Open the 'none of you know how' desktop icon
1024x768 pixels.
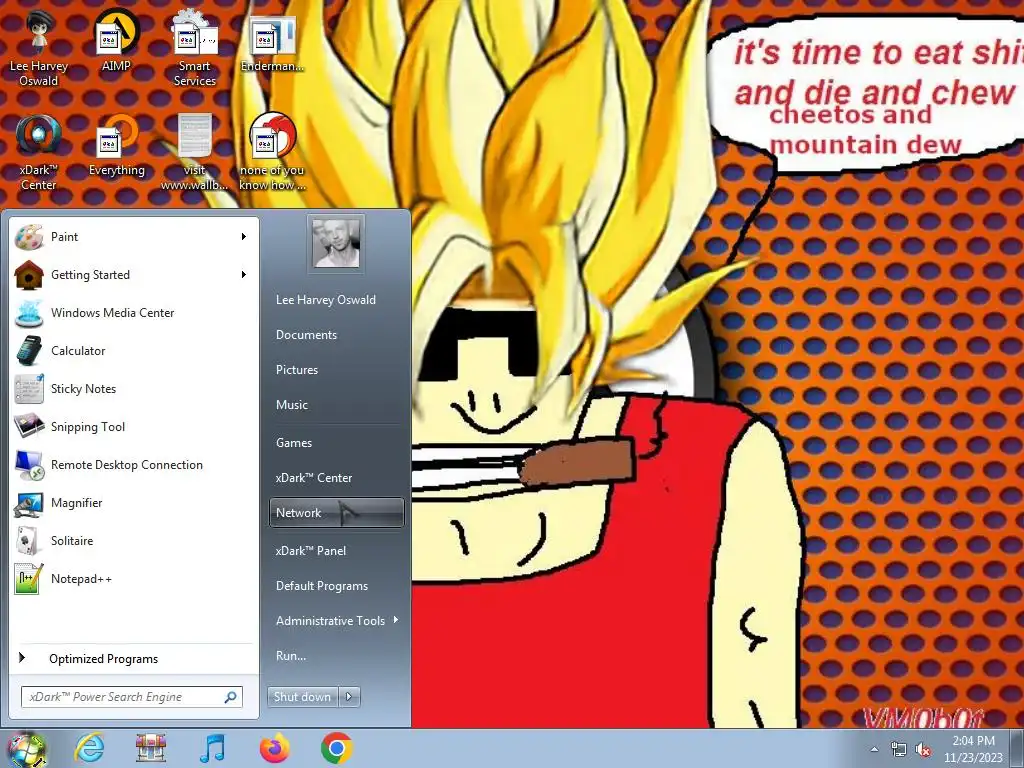tap(272, 152)
